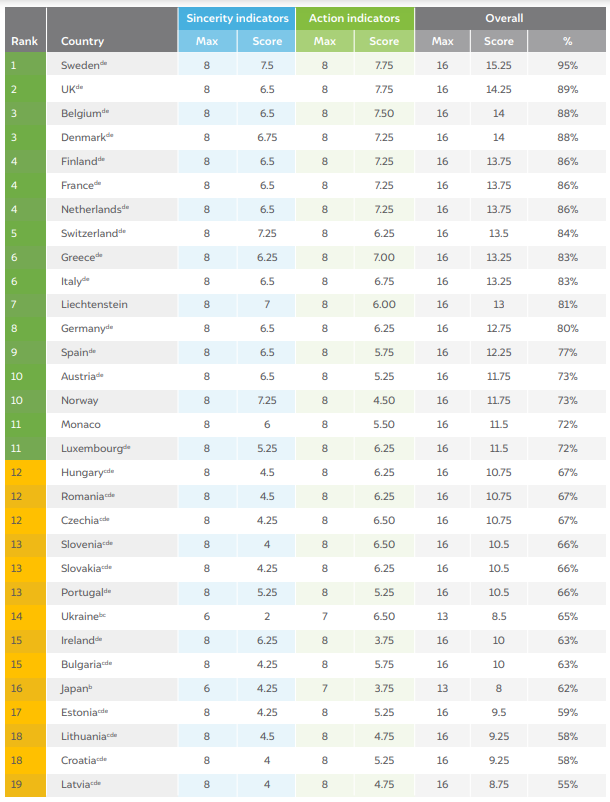
Task: Select the Overall column group header
Action: pyautogui.click(x=504, y=18)
